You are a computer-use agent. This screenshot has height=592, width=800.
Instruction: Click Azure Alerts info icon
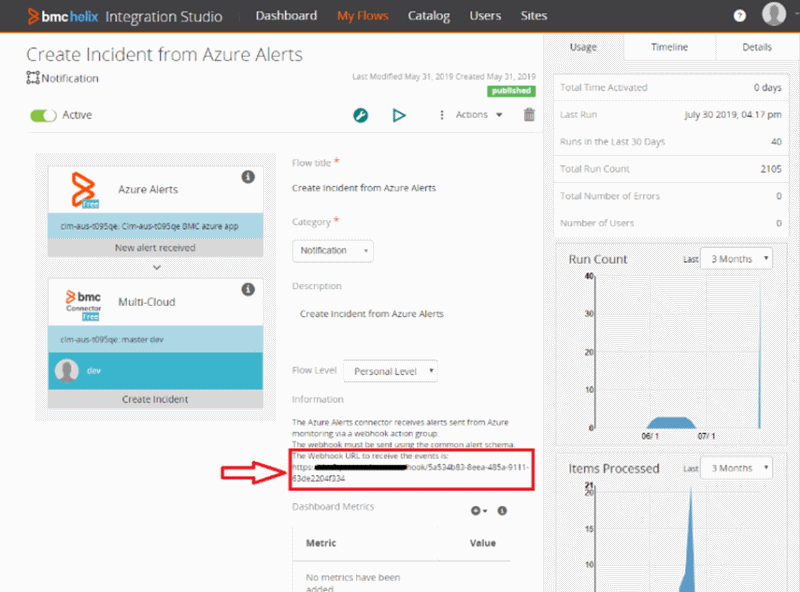(x=248, y=177)
